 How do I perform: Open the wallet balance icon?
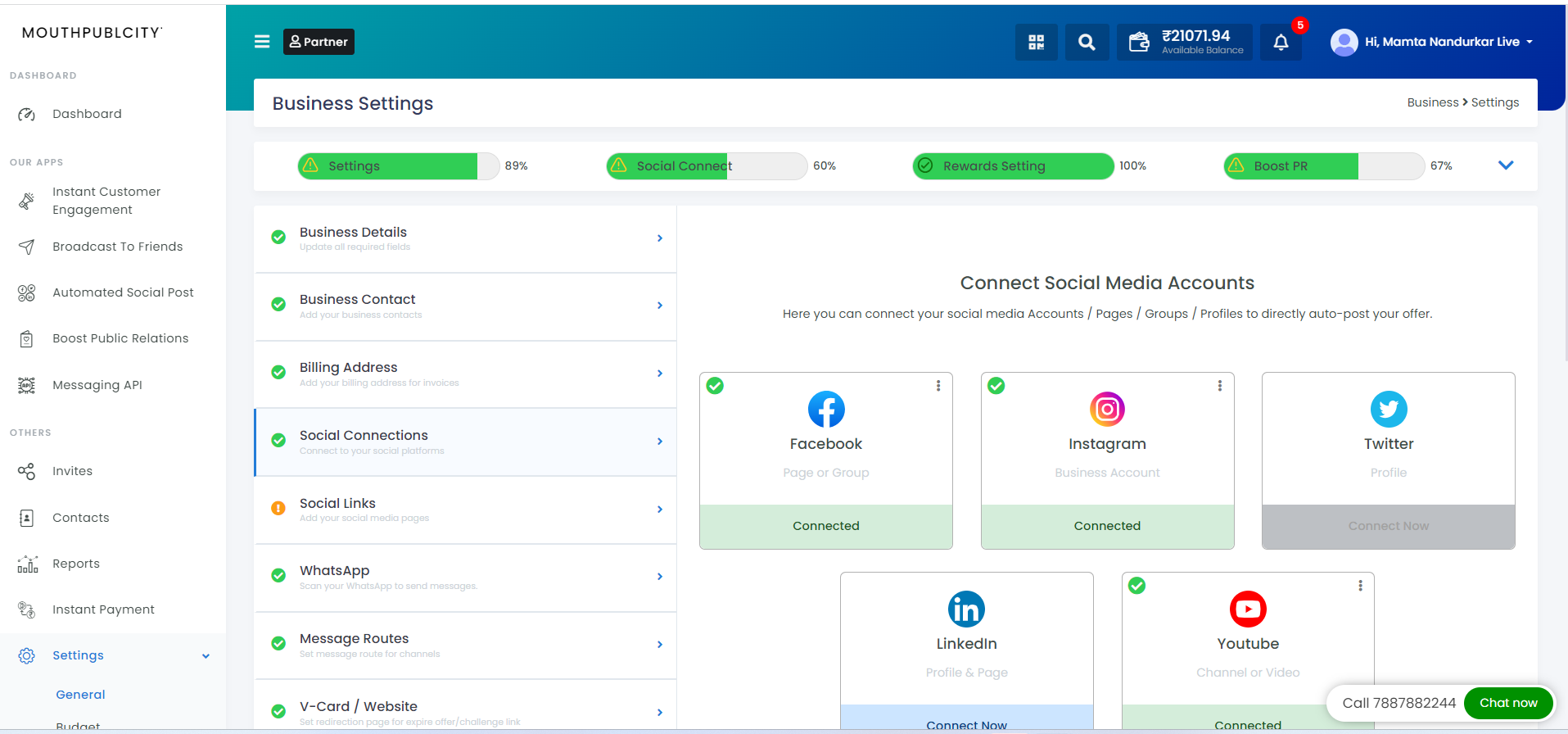tap(1139, 42)
